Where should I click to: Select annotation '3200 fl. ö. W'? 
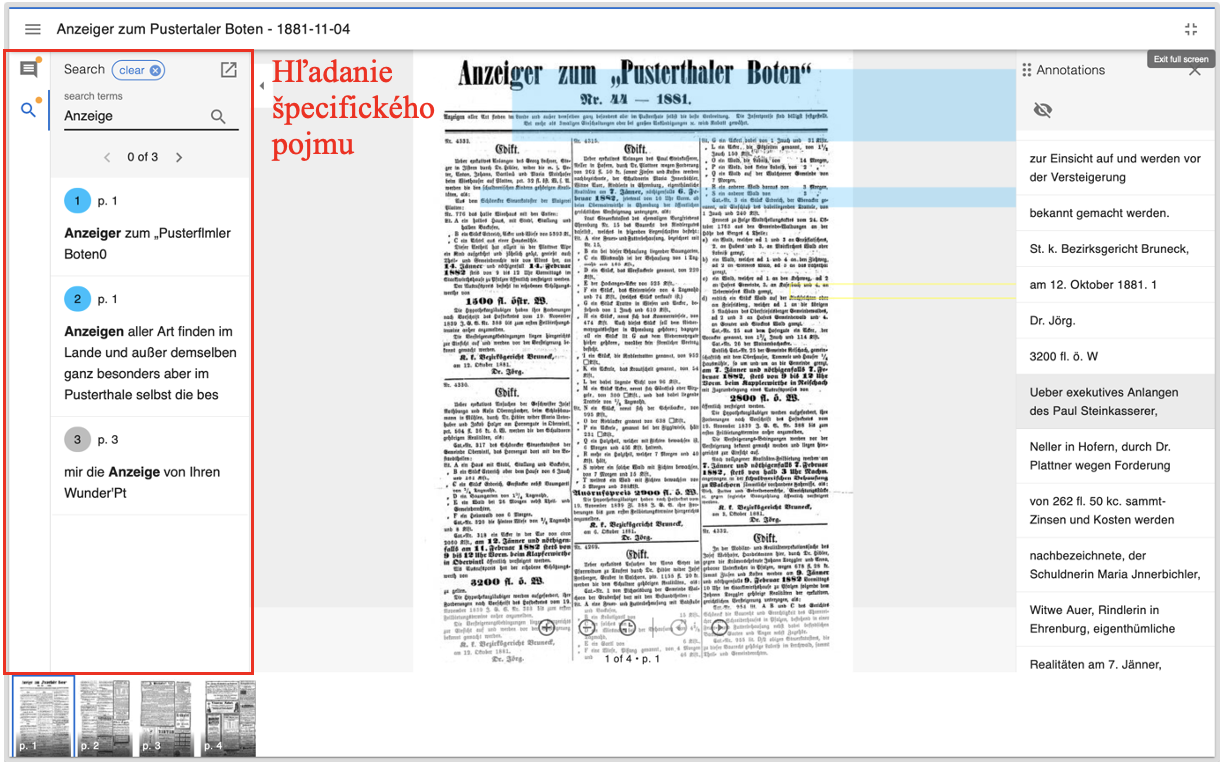[x=1116, y=357]
